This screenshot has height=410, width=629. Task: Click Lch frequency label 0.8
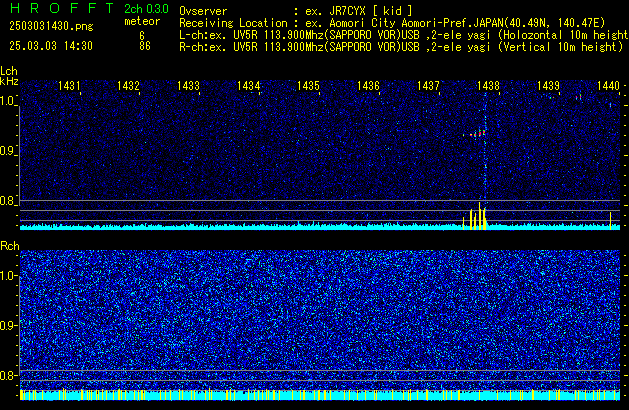7,201
